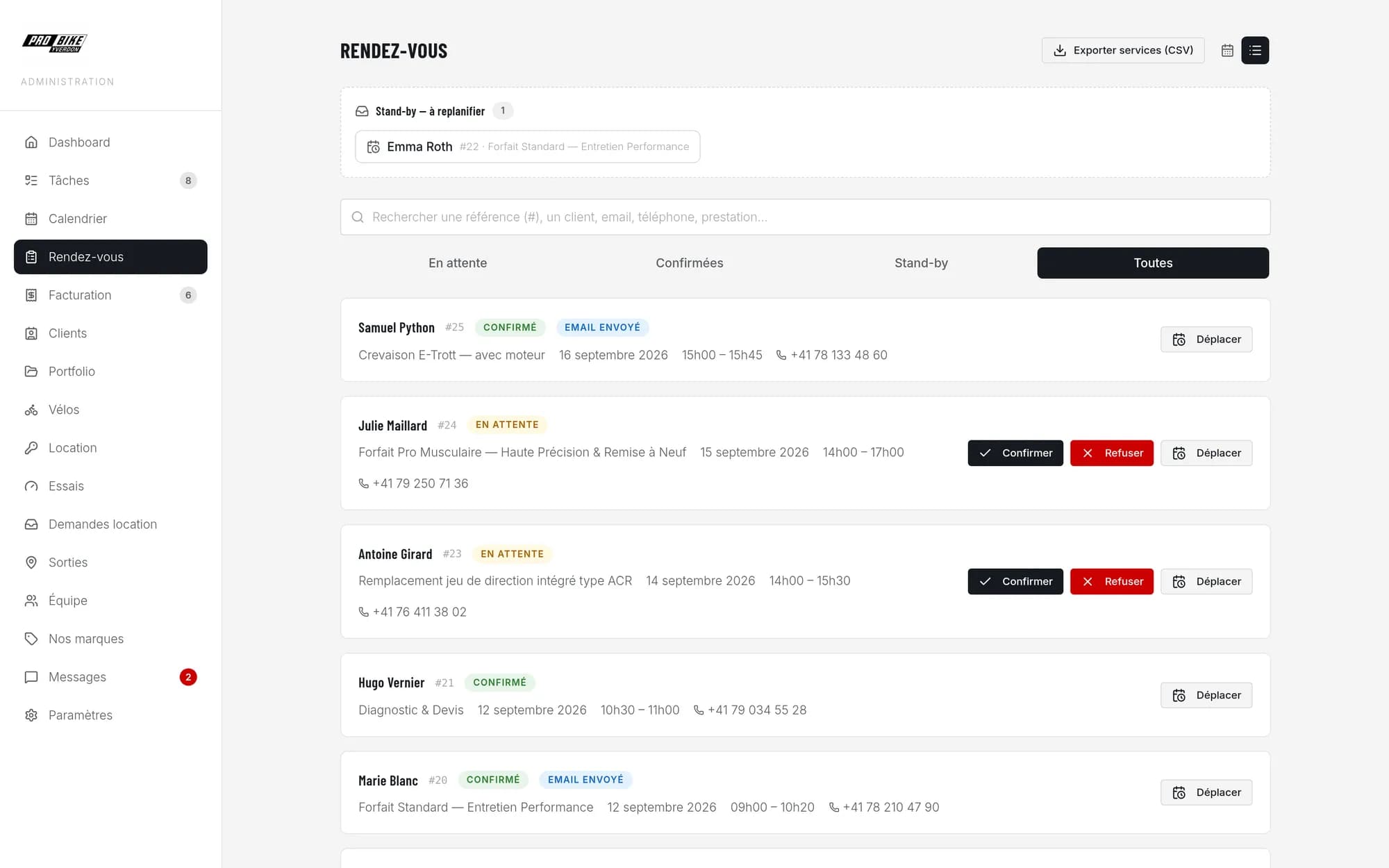The width and height of the screenshot is (1389, 868).
Task: Confirm Julie Maillard's appointment
Action: (x=1015, y=453)
